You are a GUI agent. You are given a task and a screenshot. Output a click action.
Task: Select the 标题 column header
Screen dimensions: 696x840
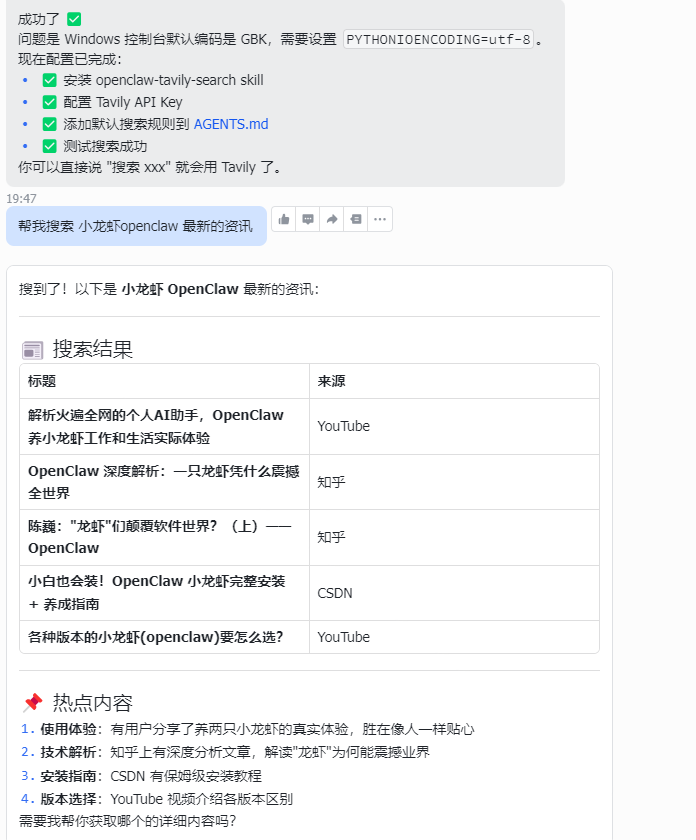coord(42,381)
